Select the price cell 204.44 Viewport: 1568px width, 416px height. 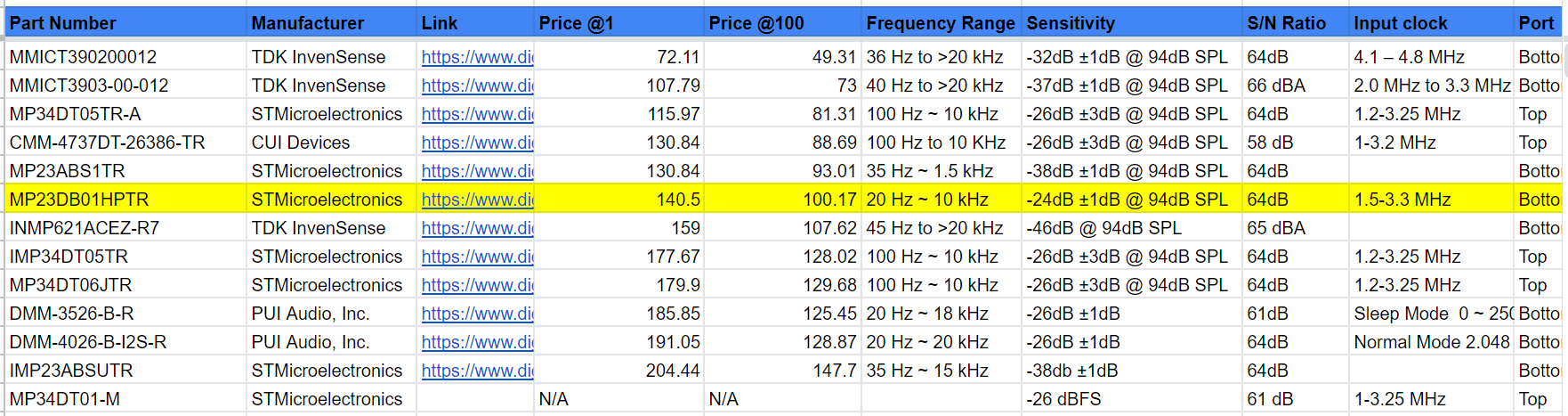[619, 371]
